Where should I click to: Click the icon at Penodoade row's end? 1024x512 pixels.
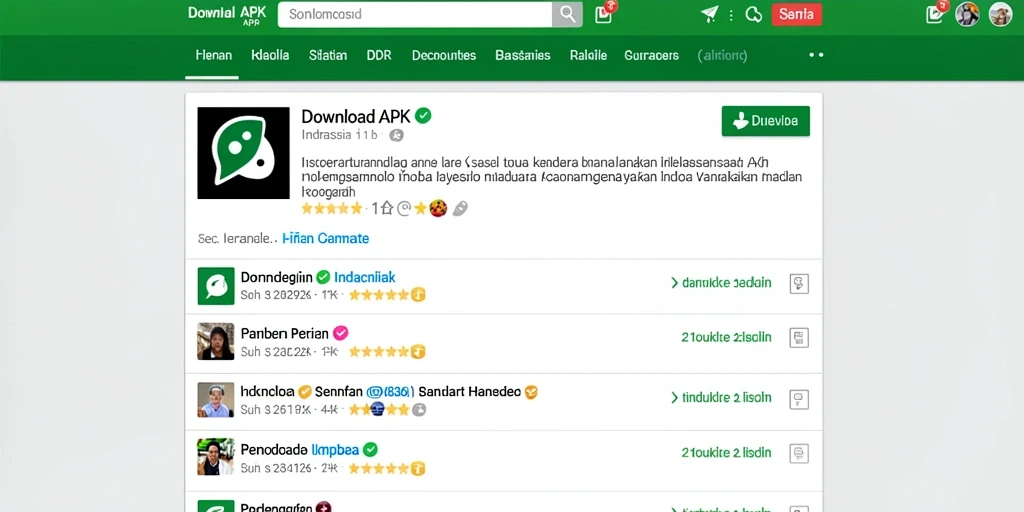(x=799, y=453)
